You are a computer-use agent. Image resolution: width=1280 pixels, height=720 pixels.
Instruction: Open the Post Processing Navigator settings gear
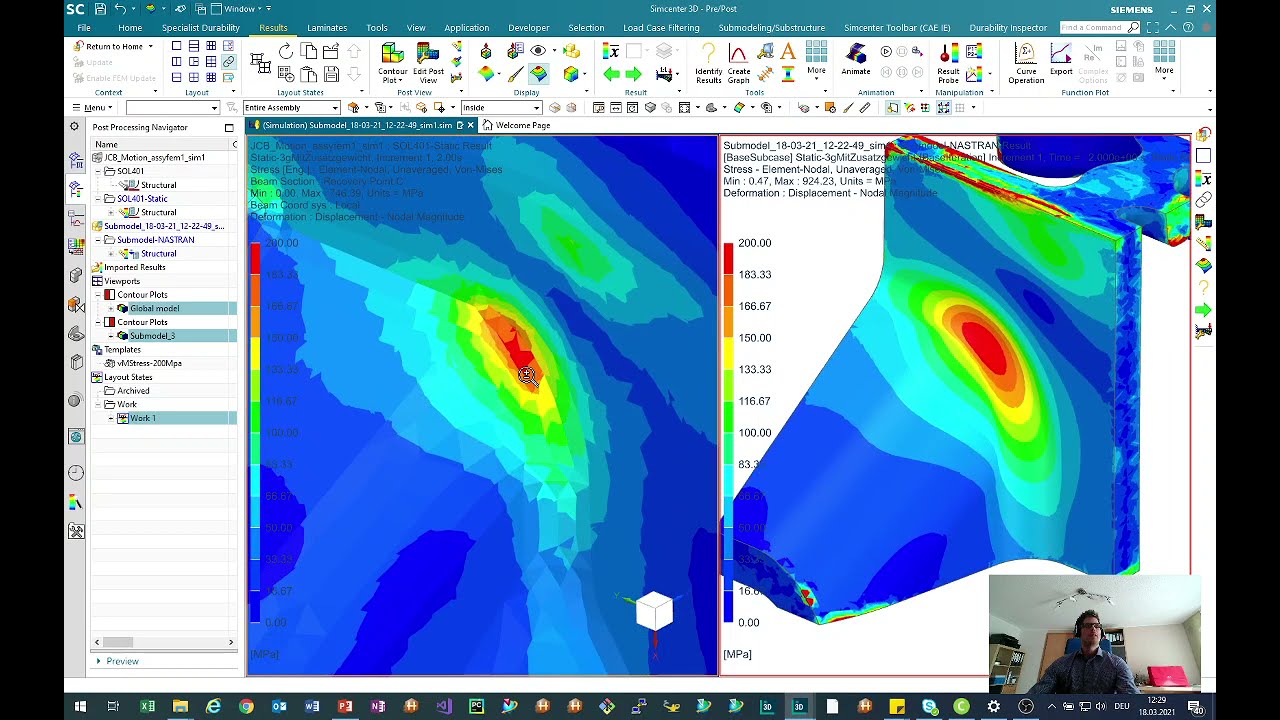point(74,127)
